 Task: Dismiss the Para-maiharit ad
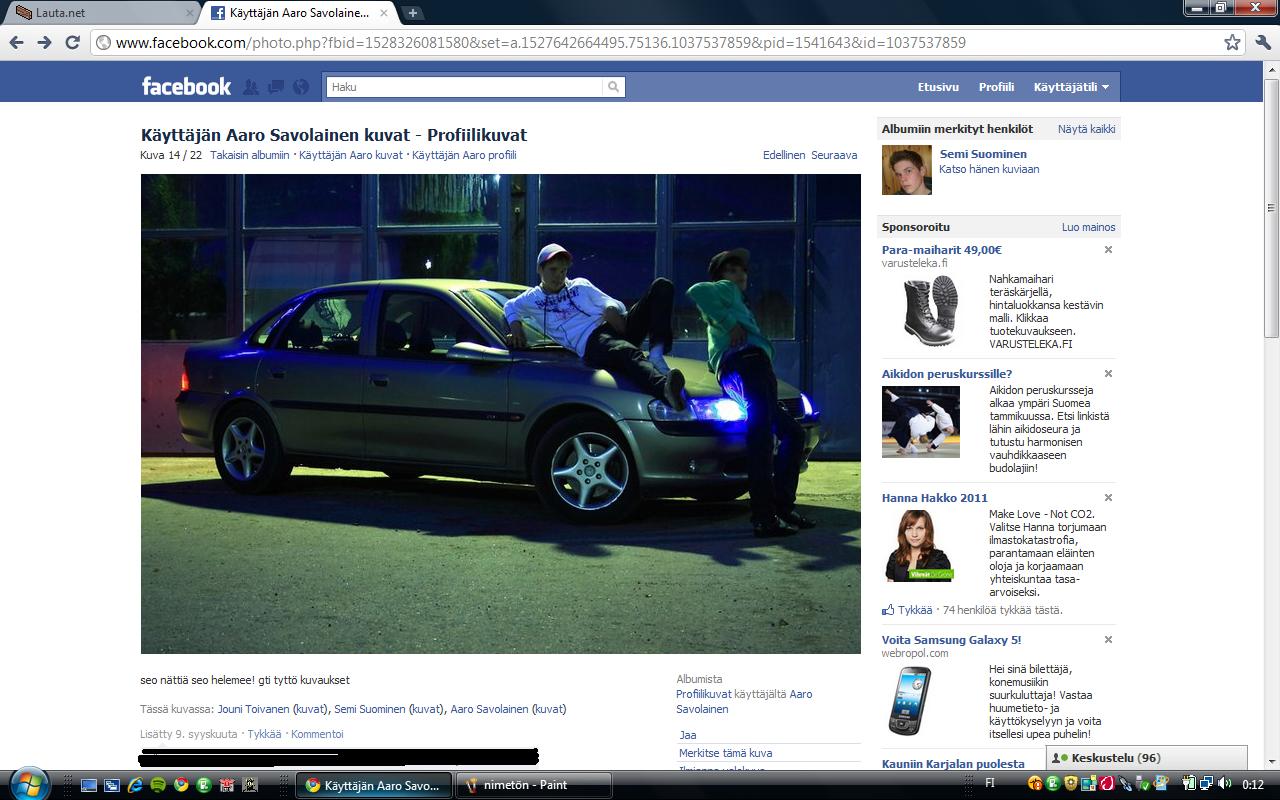click(1108, 250)
